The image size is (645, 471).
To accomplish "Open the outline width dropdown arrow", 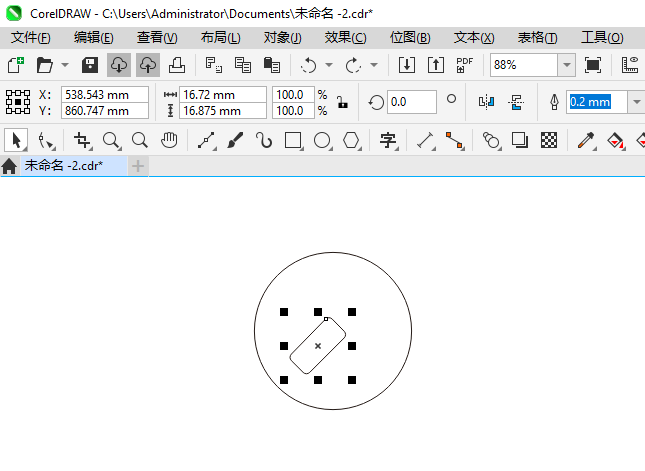I will 636,102.
